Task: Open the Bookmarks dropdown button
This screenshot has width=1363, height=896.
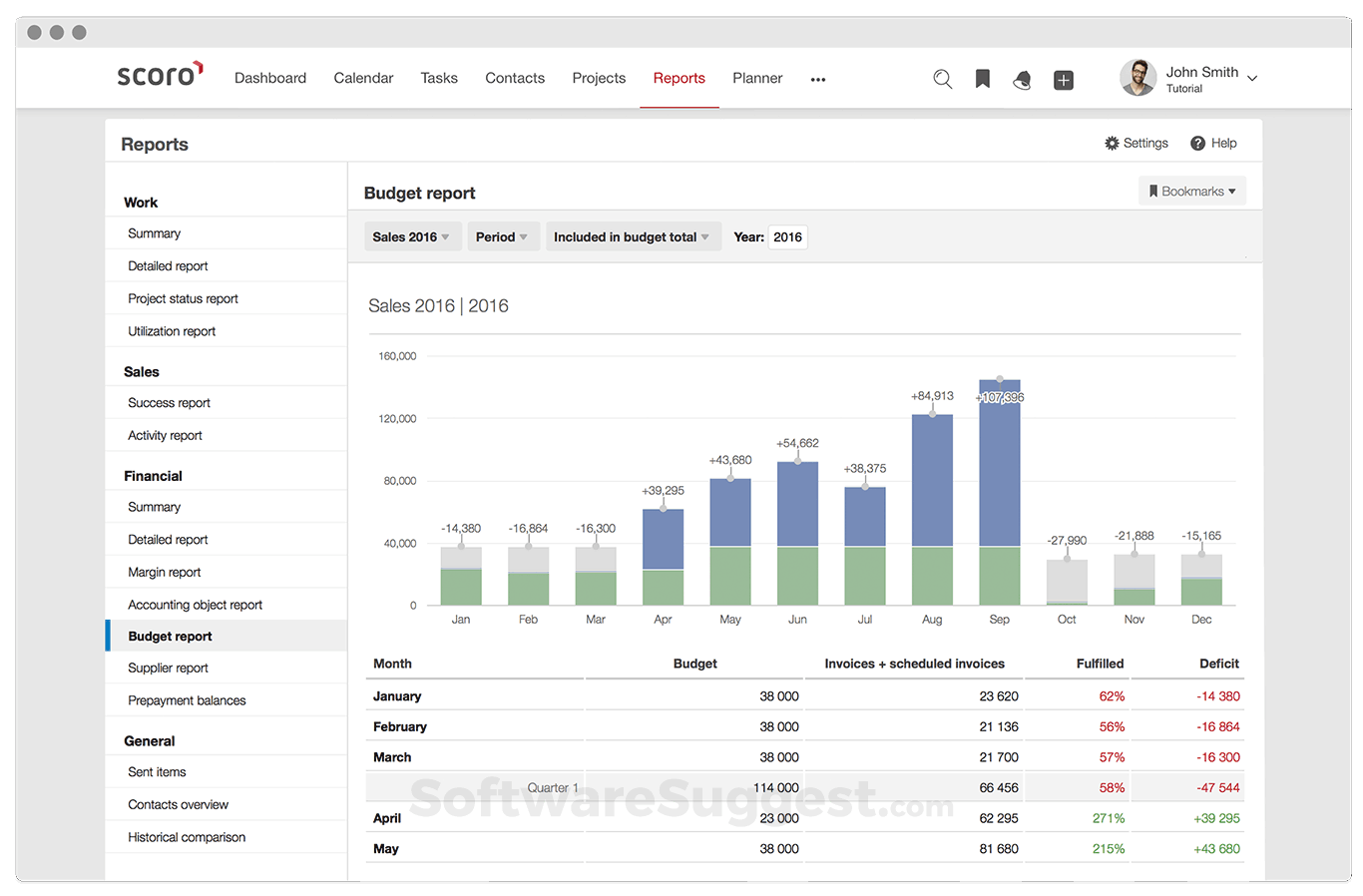Action: coord(1191,192)
